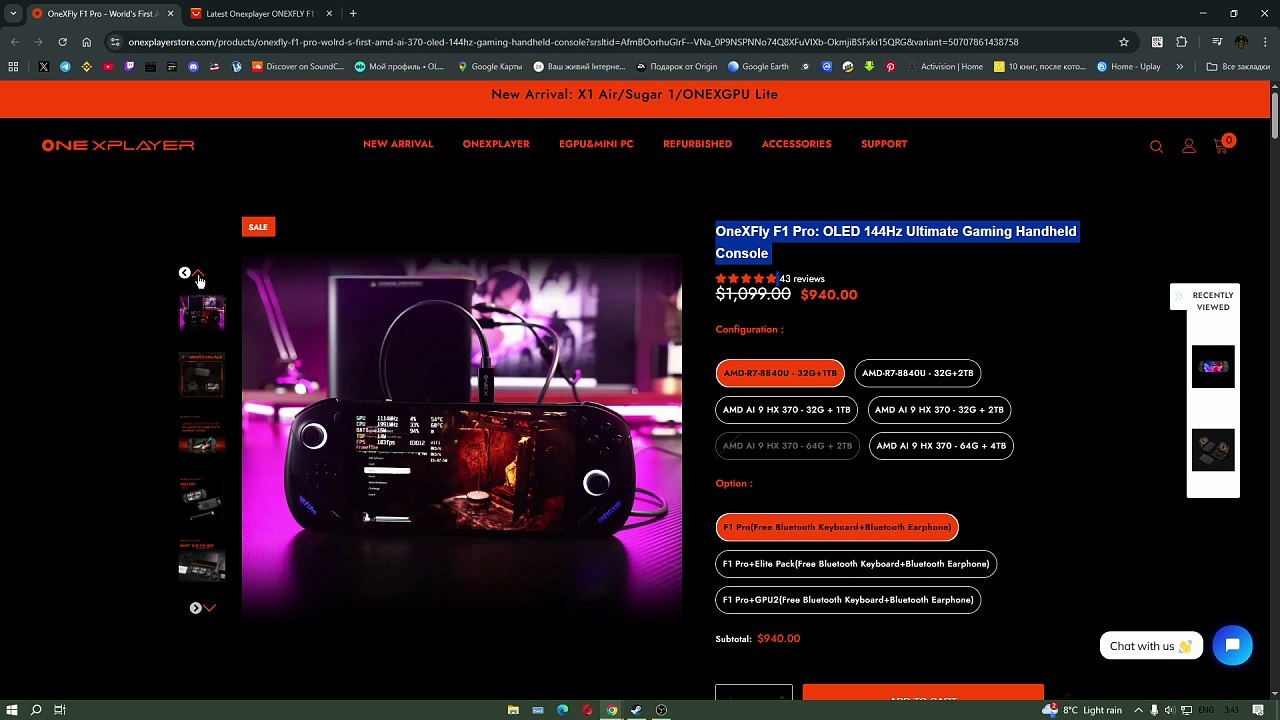Go back in Chrome history
The height and width of the screenshot is (720, 1280).
click(14, 42)
